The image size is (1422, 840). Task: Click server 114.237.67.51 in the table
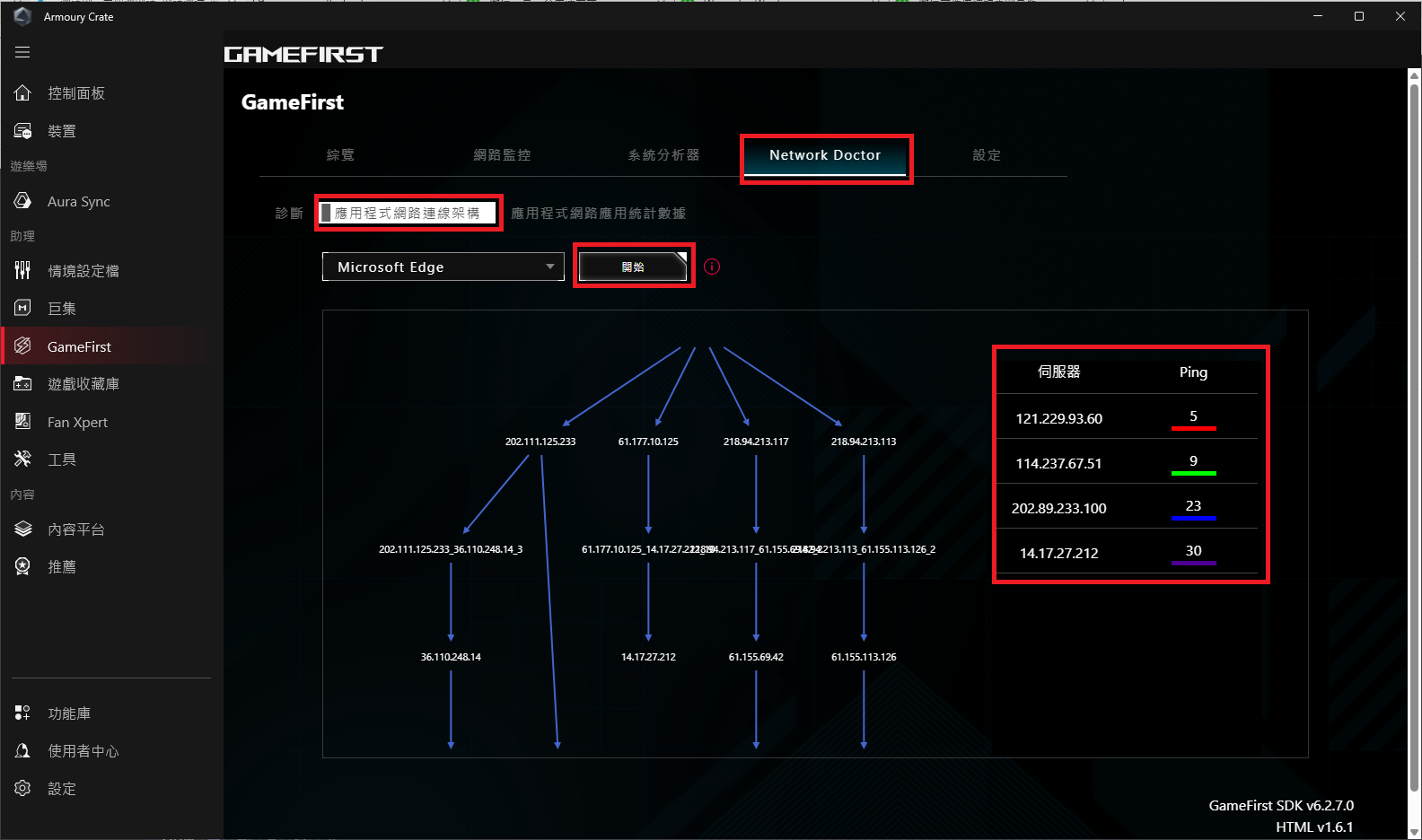coord(1059,463)
